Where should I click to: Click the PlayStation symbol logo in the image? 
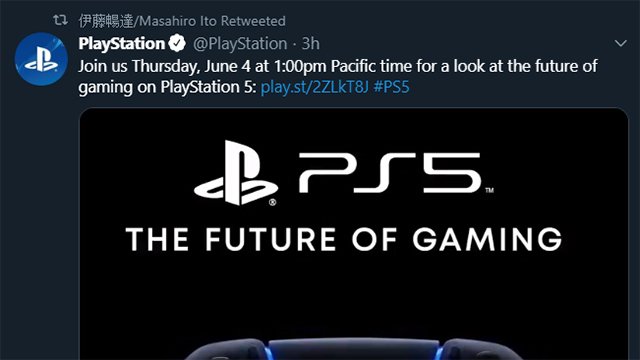click(236, 173)
